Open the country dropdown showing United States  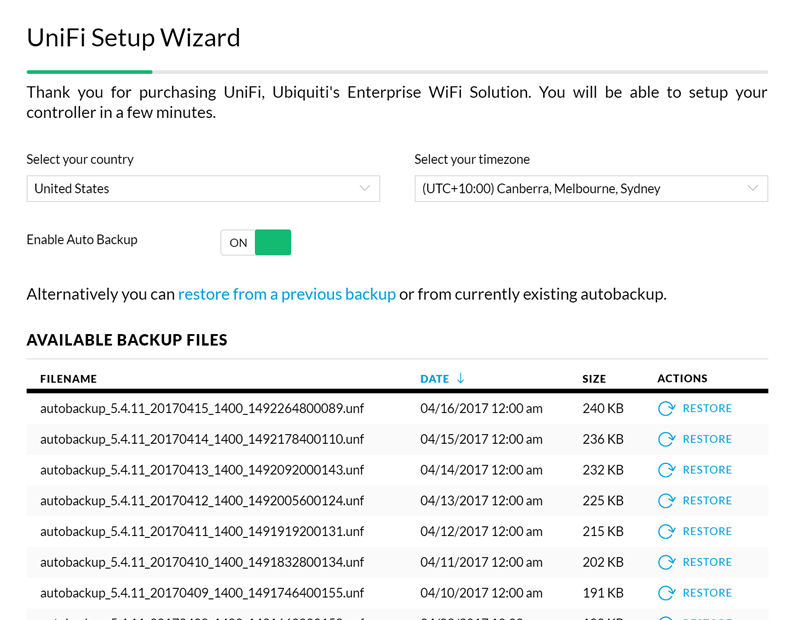pos(203,189)
